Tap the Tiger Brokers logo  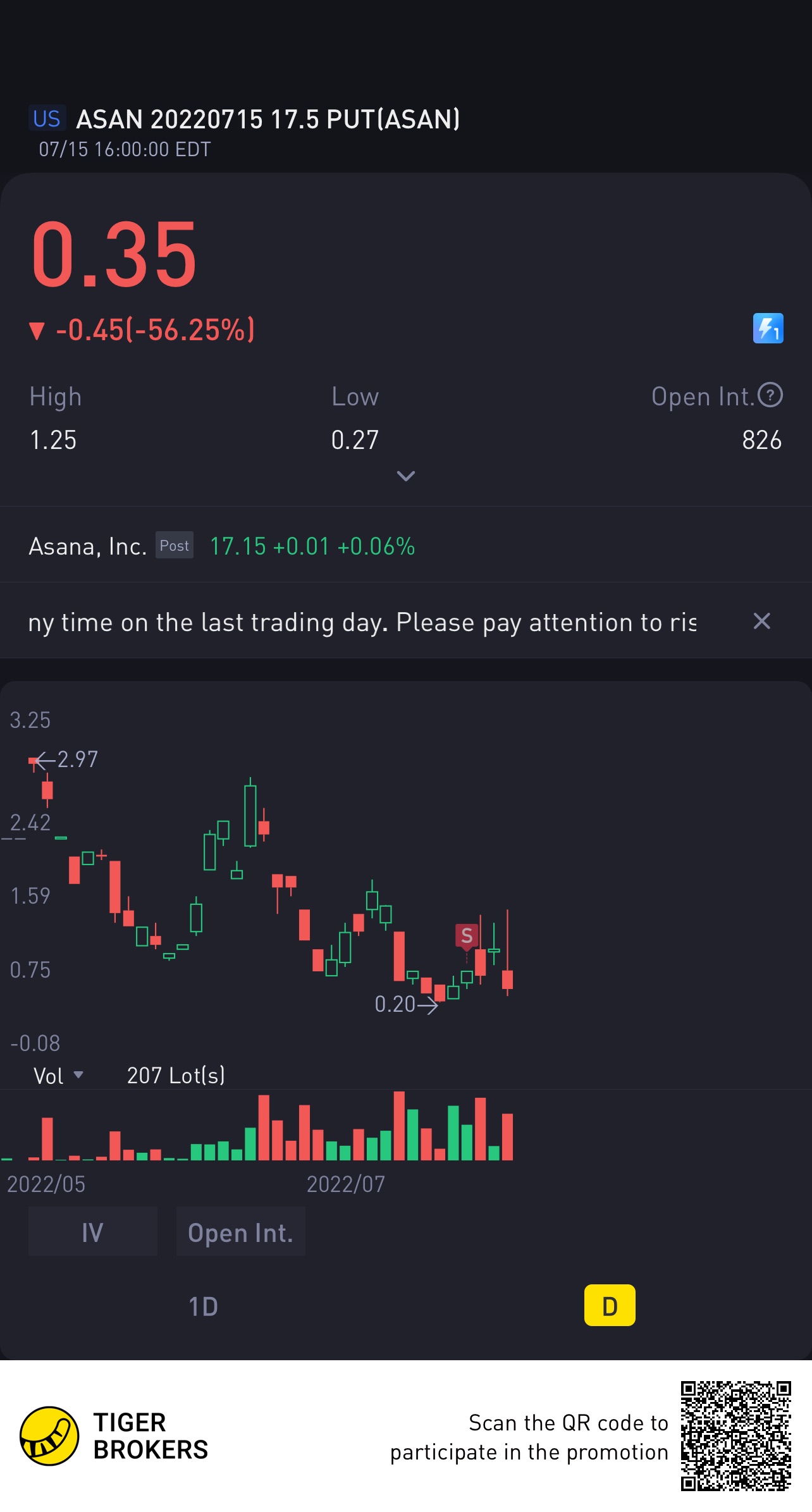pos(49,1435)
